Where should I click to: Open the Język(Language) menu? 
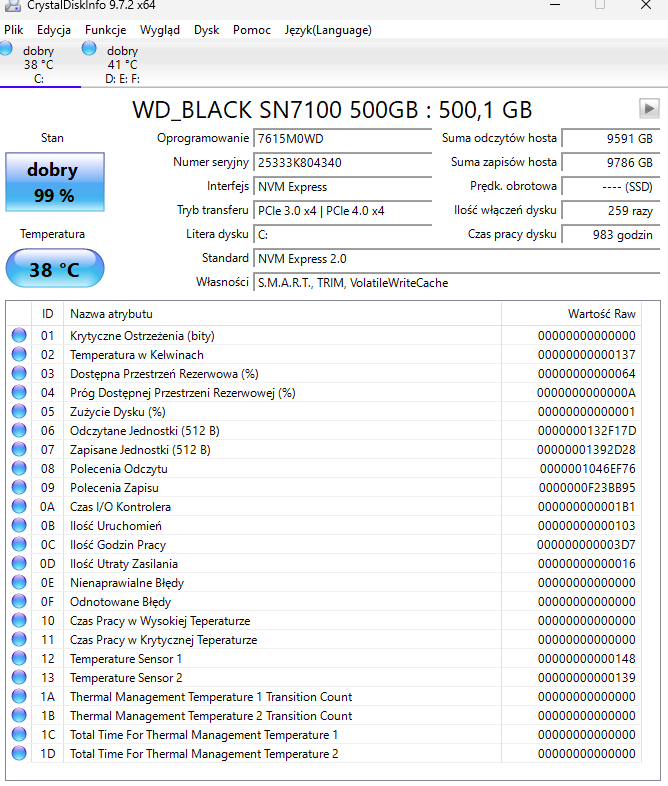point(328,30)
